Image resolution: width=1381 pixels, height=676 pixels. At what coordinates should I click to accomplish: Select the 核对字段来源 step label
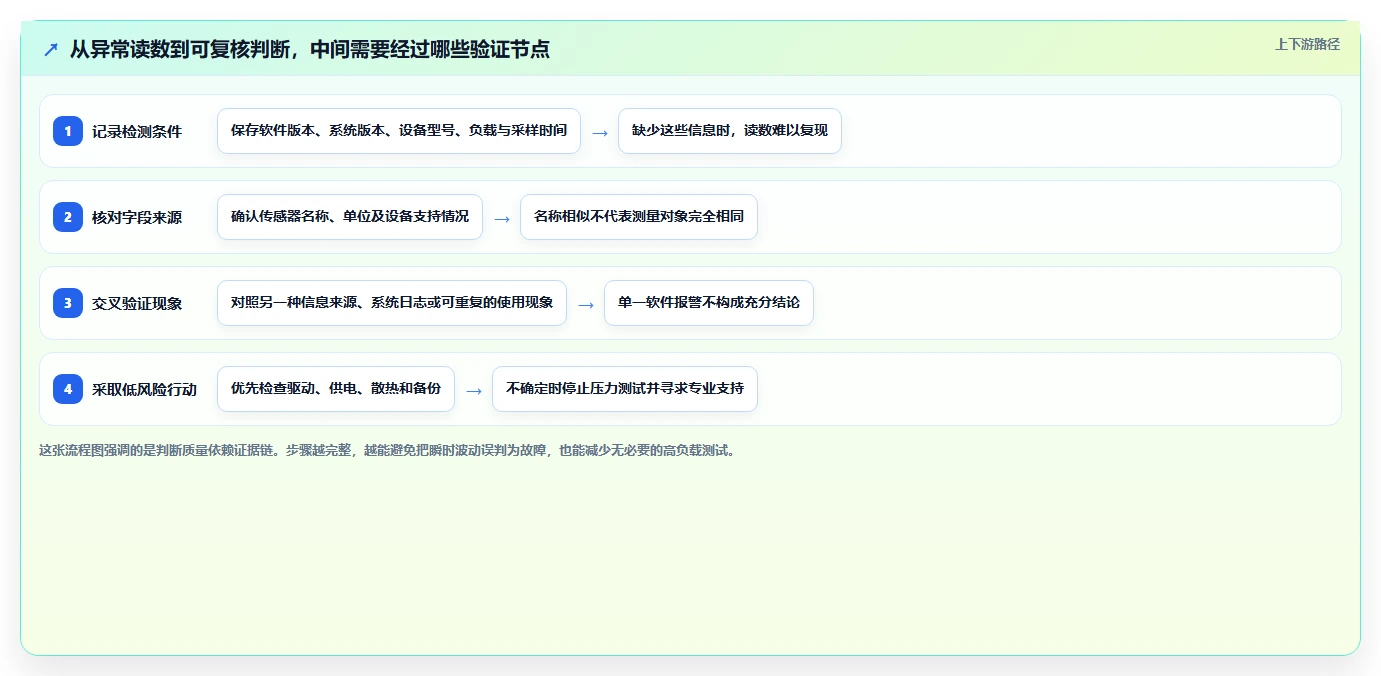point(137,217)
